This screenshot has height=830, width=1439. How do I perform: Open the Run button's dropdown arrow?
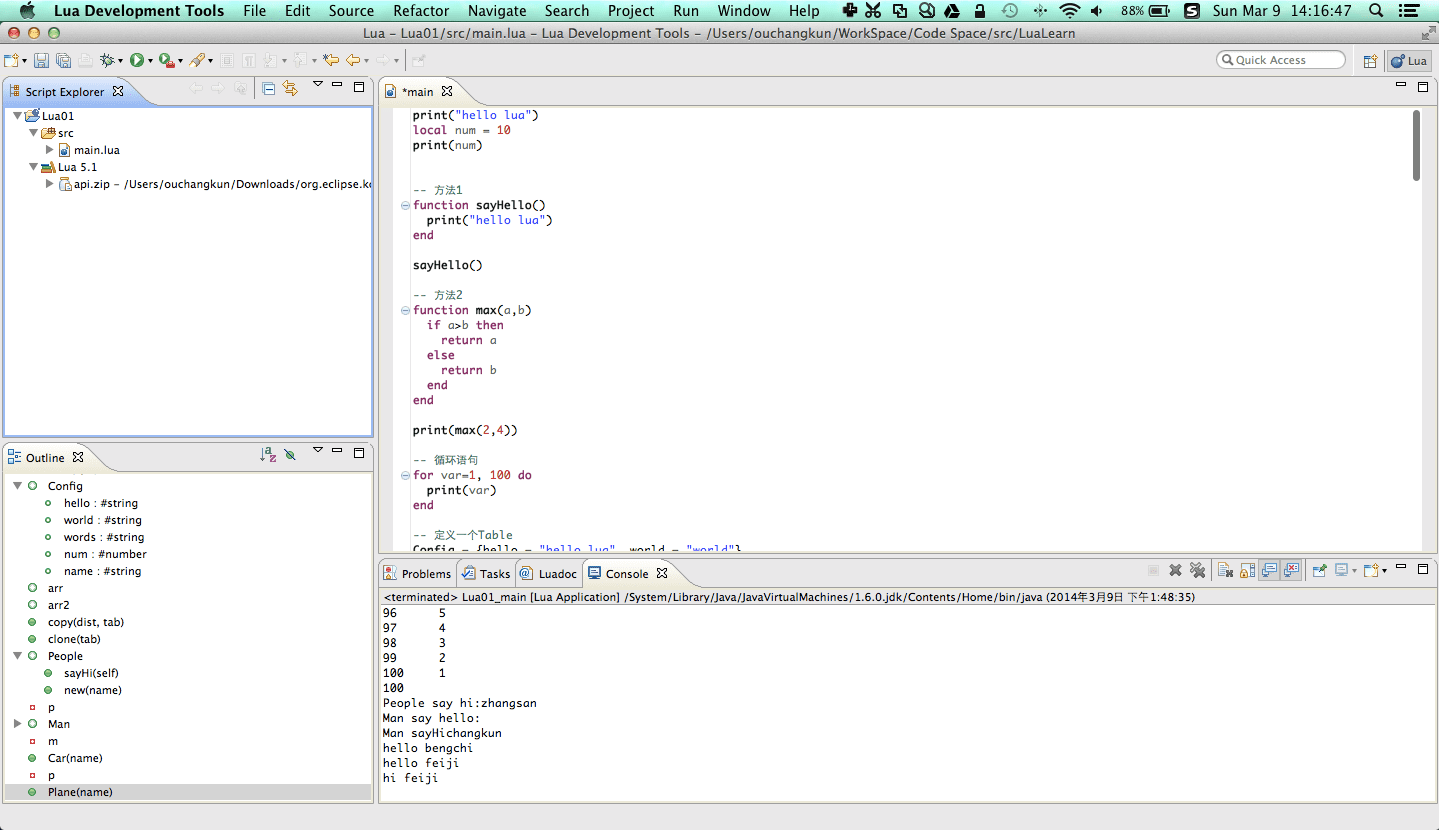(151, 62)
